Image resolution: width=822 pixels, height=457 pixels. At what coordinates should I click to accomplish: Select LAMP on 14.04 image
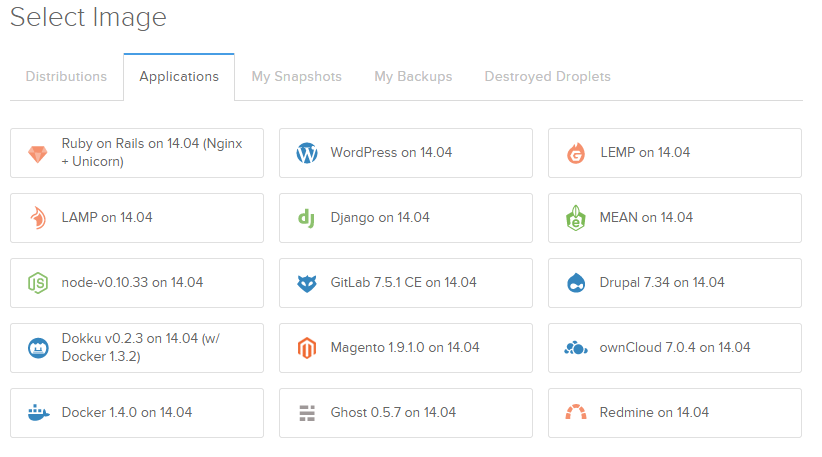(137, 218)
